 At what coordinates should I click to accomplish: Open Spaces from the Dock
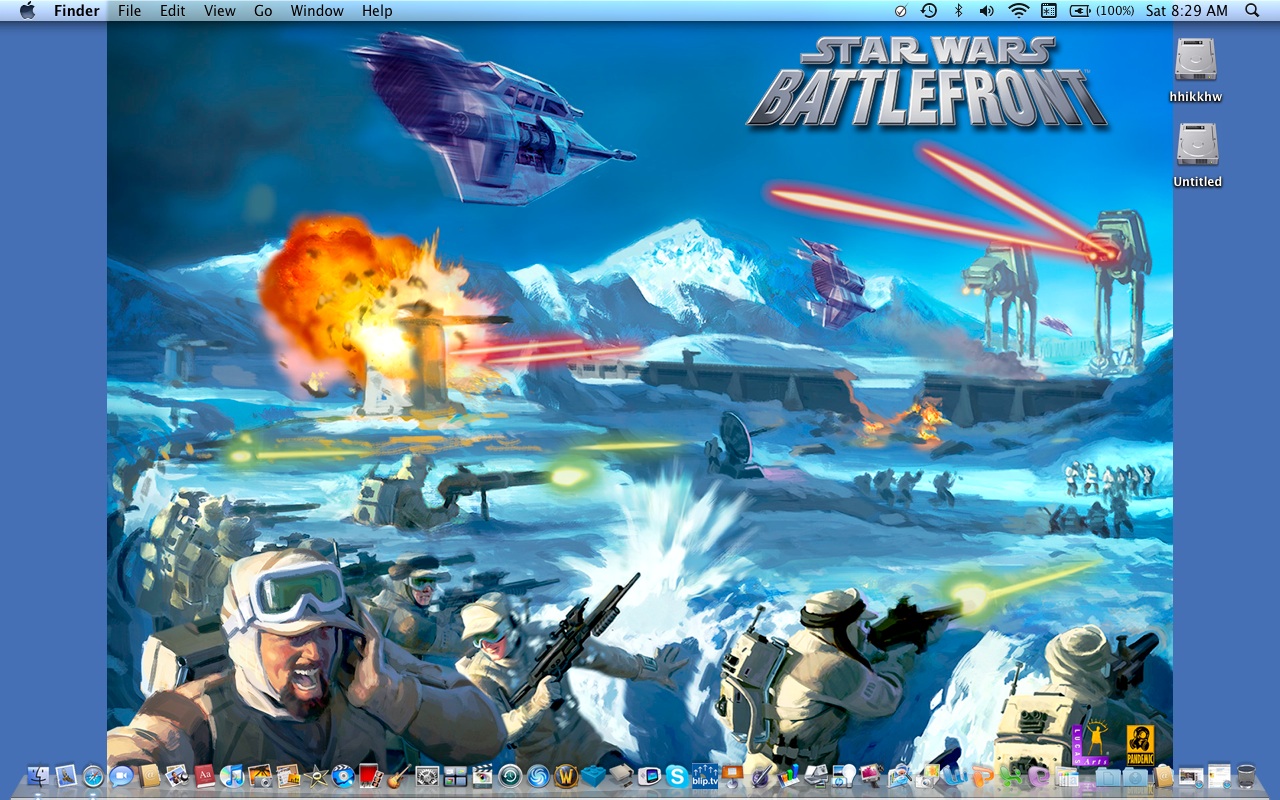(x=455, y=776)
